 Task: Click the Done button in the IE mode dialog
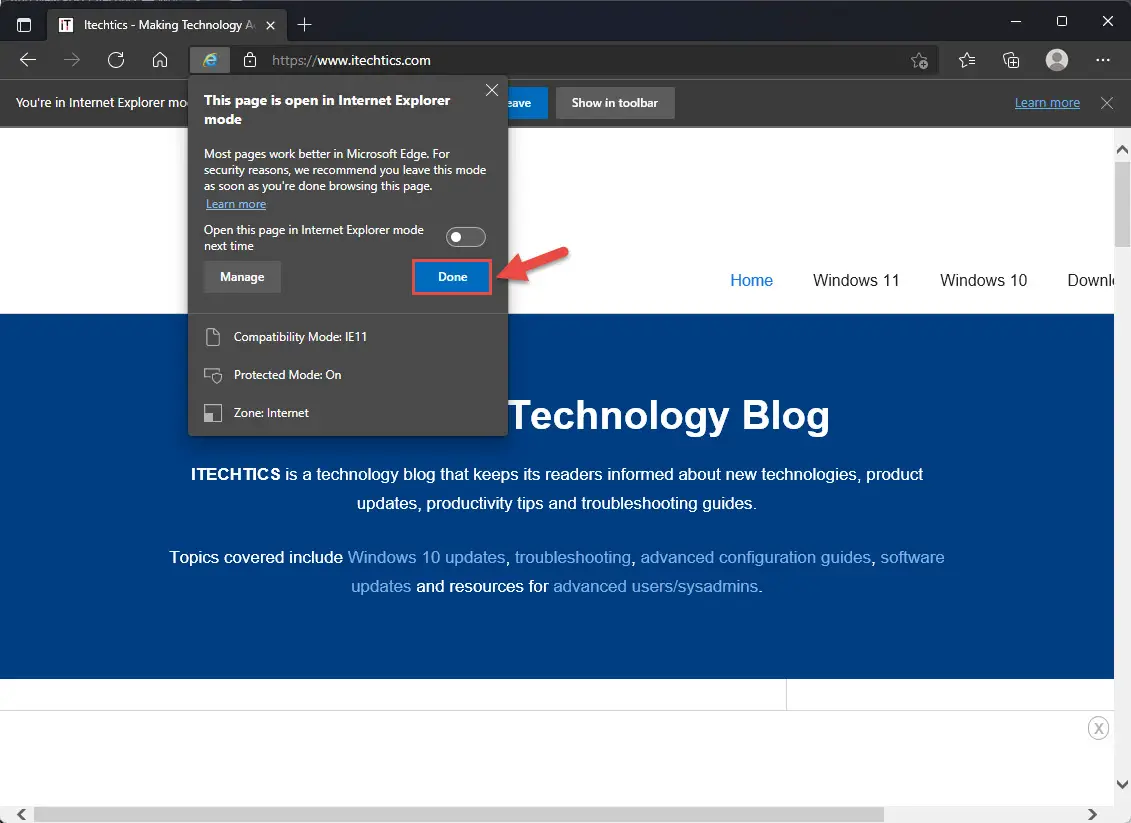coord(451,277)
